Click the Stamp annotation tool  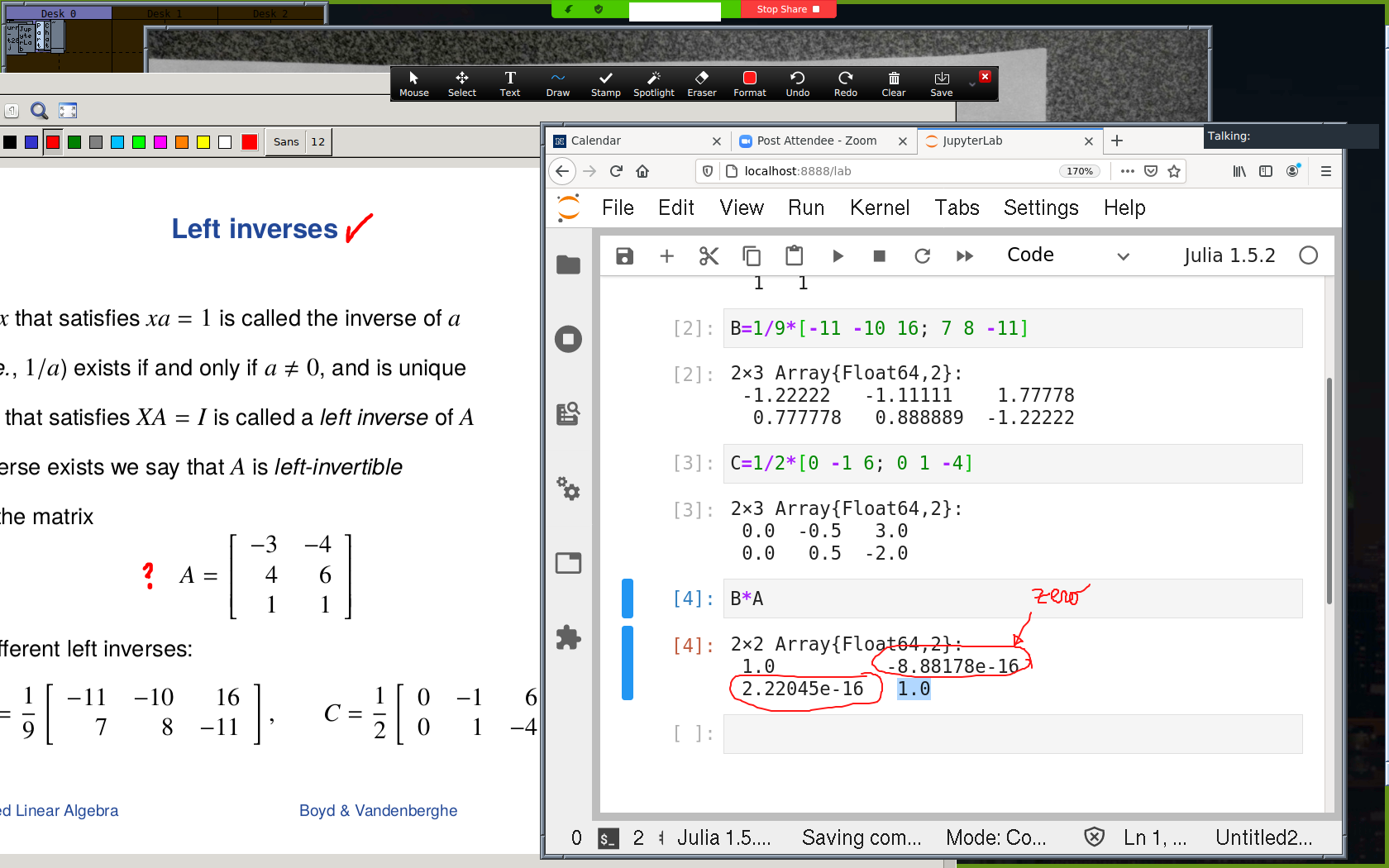[605, 83]
